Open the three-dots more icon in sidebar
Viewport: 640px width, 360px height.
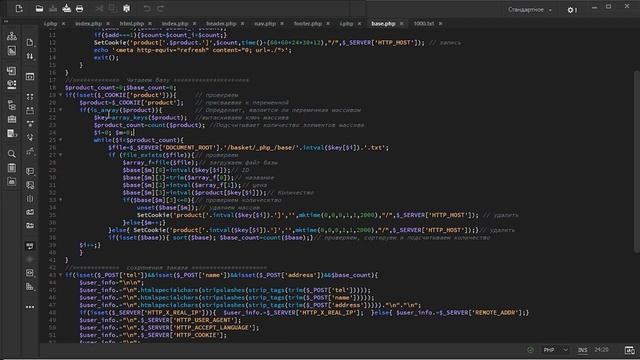coord(30,307)
